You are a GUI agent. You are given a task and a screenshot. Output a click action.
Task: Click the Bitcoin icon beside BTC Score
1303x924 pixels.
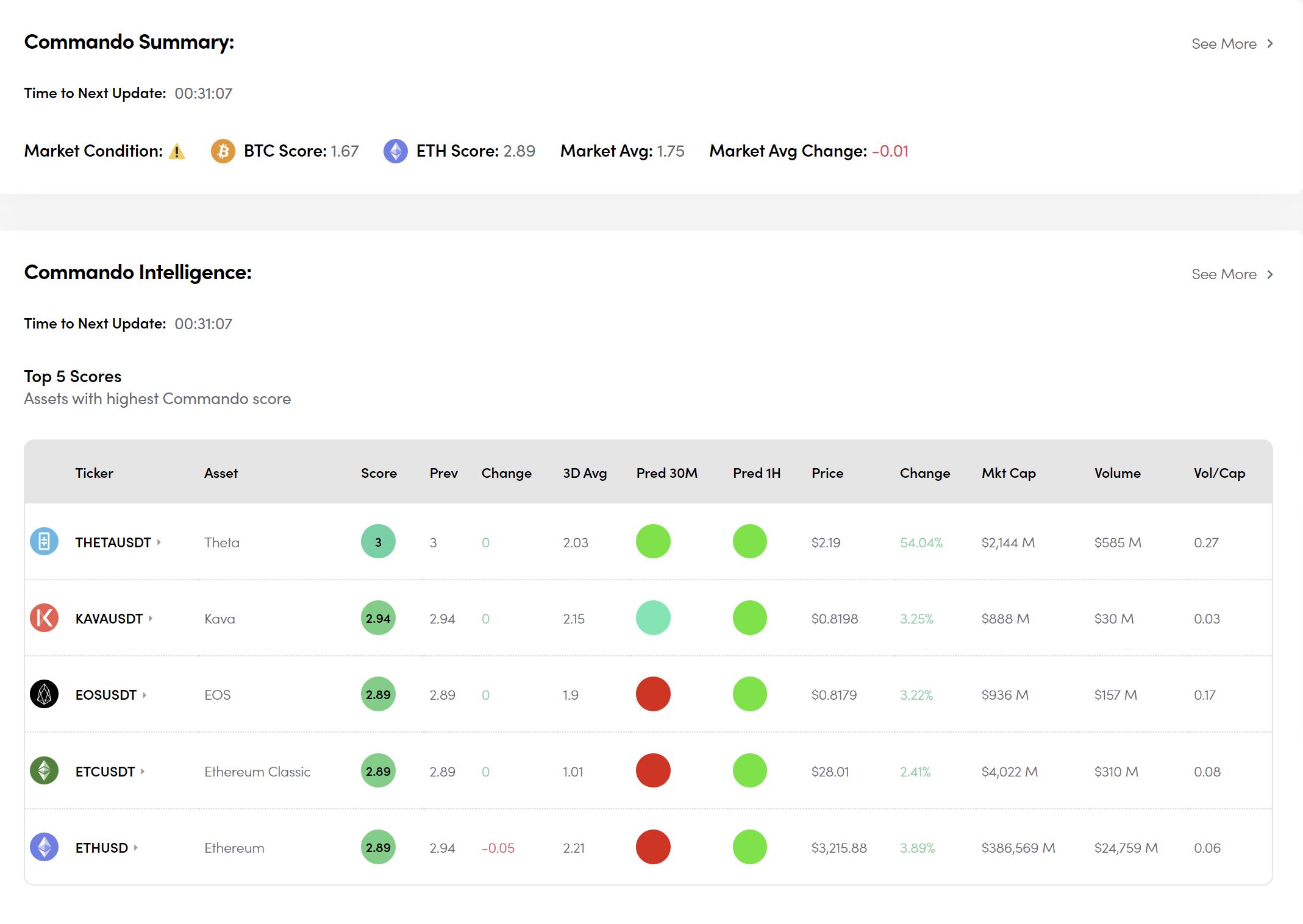(x=223, y=151)
